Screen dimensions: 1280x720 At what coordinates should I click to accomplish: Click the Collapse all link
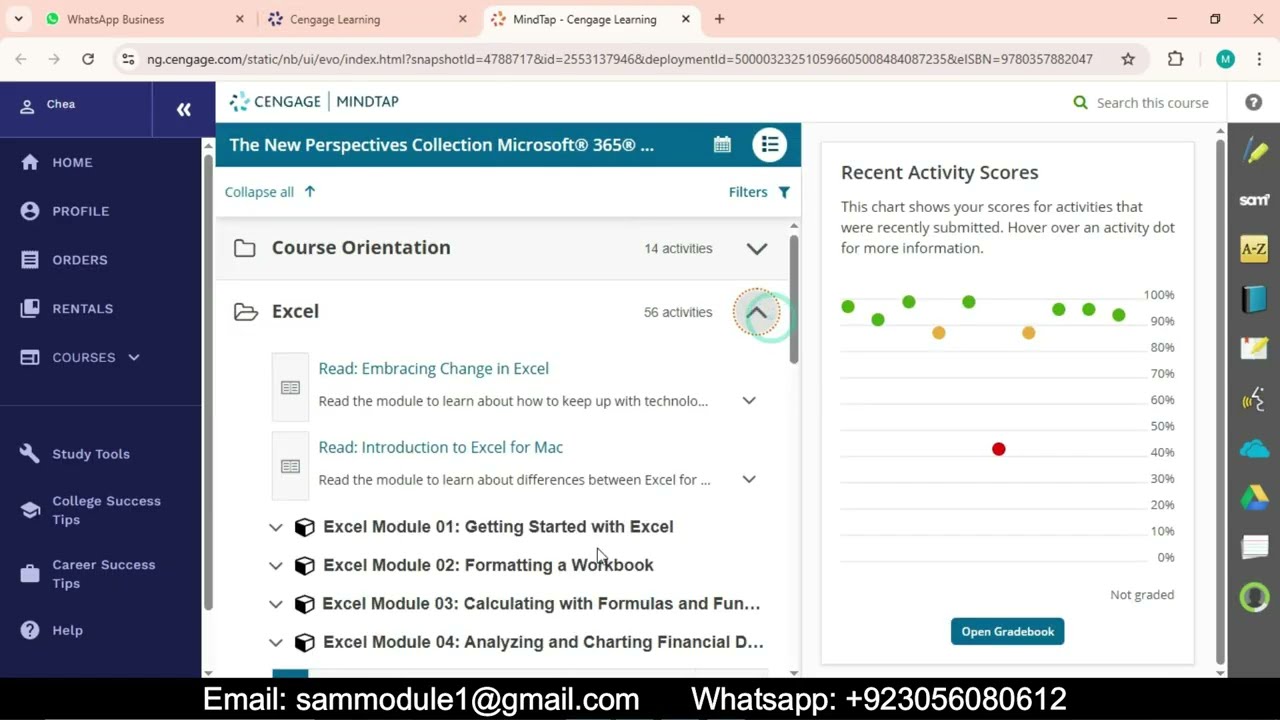point(270,192)
